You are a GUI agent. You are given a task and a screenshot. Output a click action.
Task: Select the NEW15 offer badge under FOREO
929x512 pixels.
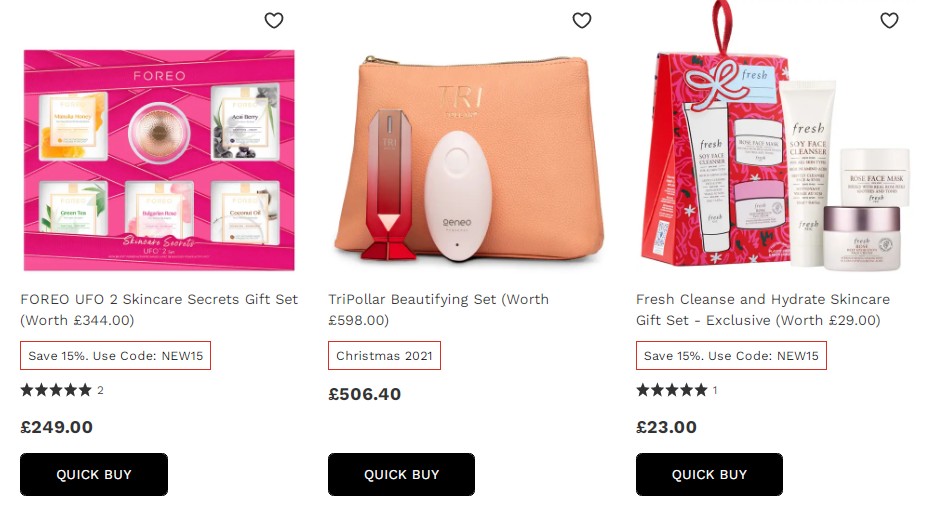pyautogui.click(x=116, y=356)
